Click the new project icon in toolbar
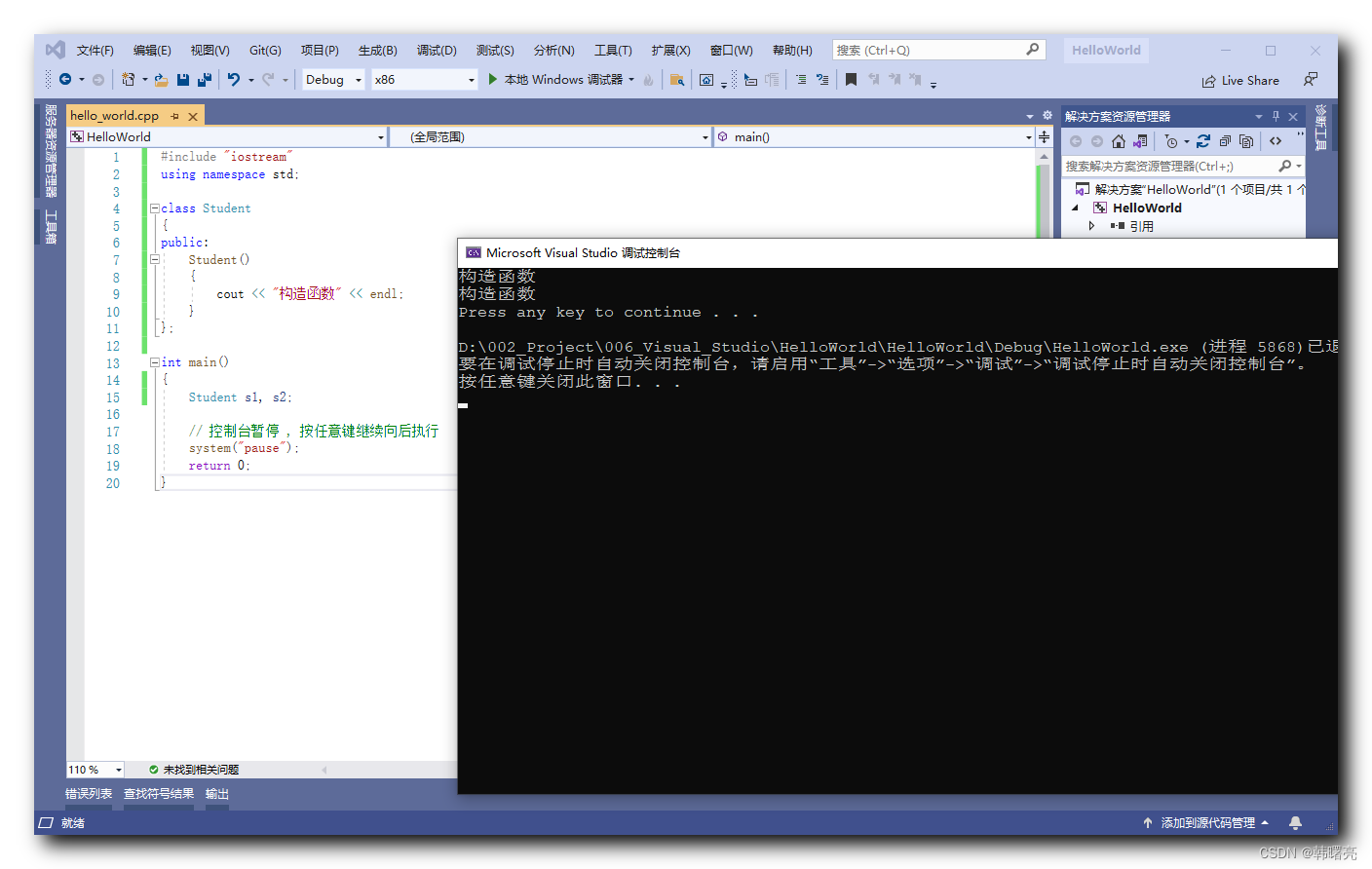The height and width of the screenshot is (869, 1372). tap(129, 80)
